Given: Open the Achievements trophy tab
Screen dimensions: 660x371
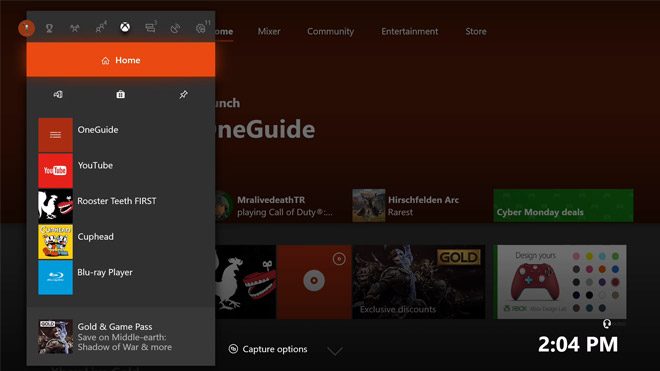Looking at the screenshot, I should 49,28.
